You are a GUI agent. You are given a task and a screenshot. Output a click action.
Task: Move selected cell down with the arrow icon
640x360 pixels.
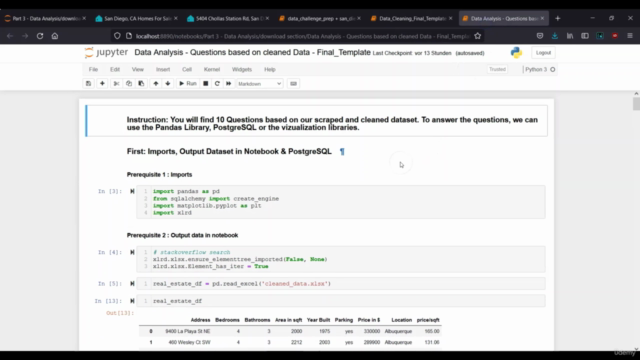[167, 84]
